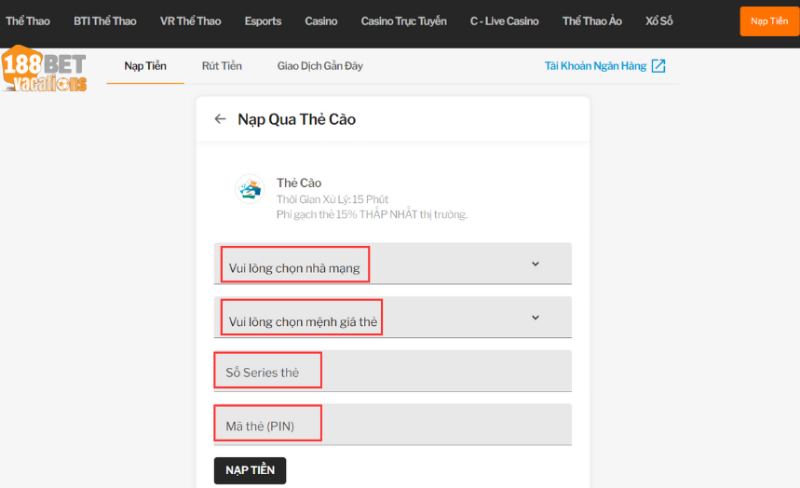Switch to the Rút Tiền tab

pyautogui.click(x=221, y=66)
